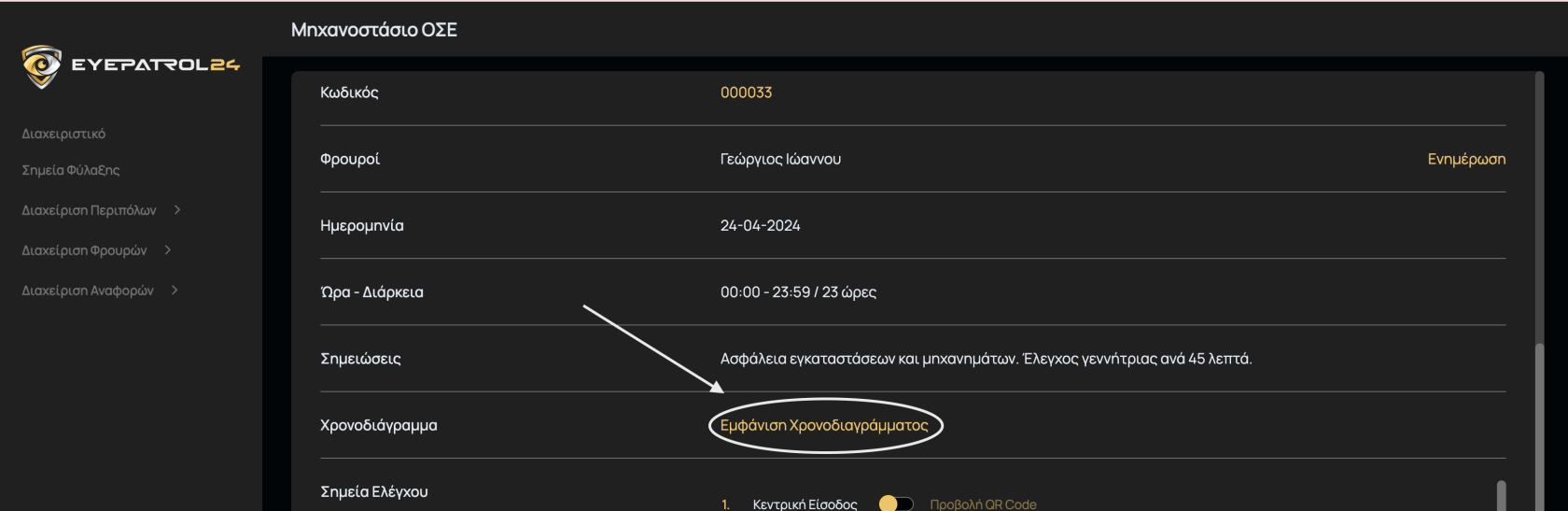Click the Ενημέρωση link for guards
Screen dimensions: 1568x511
(1465, 159)
